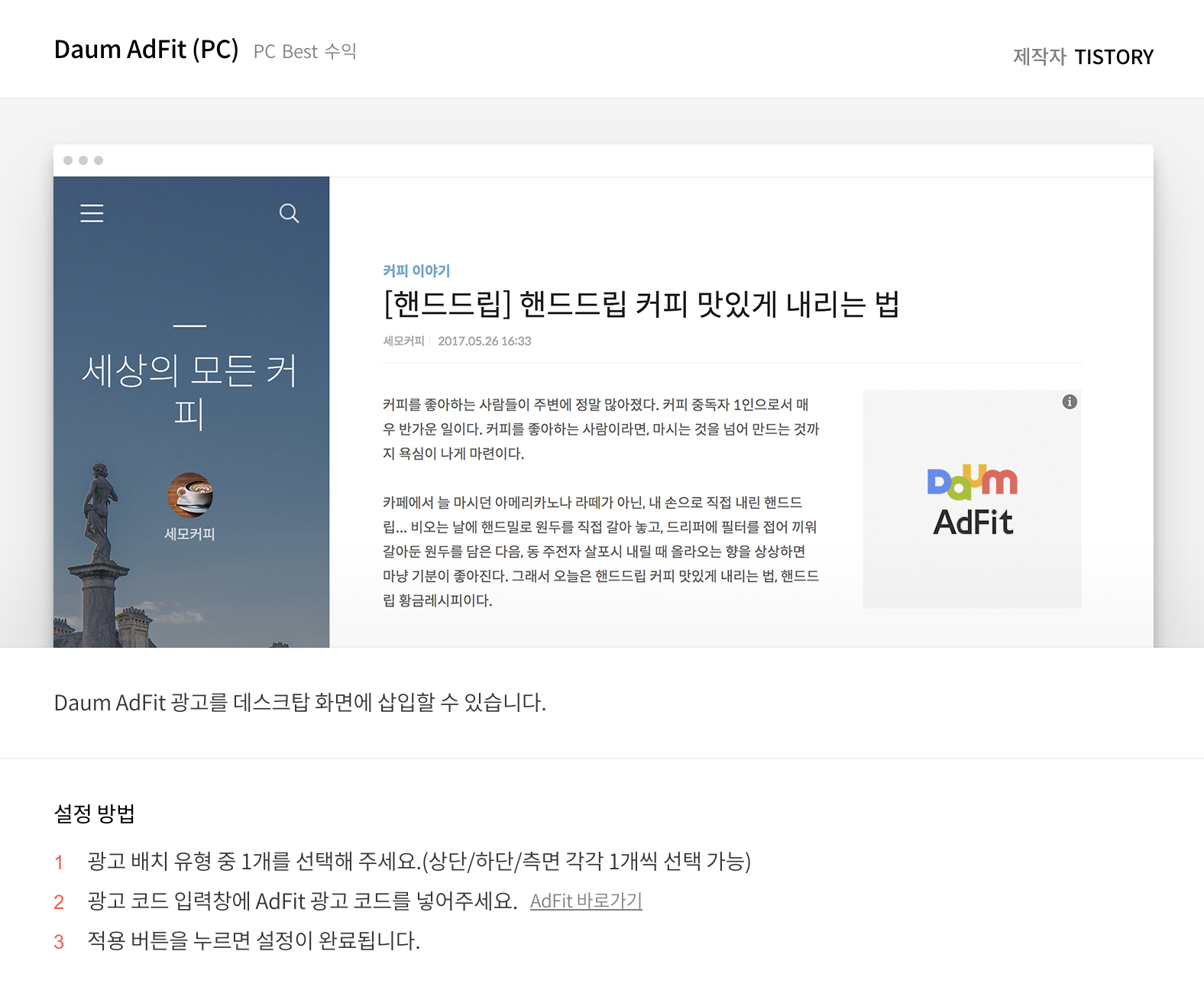The height and width of the screenshot is (990, 1204).
Task: Click the author 세모커피 beside the post date
Action: tap(403, 341)
